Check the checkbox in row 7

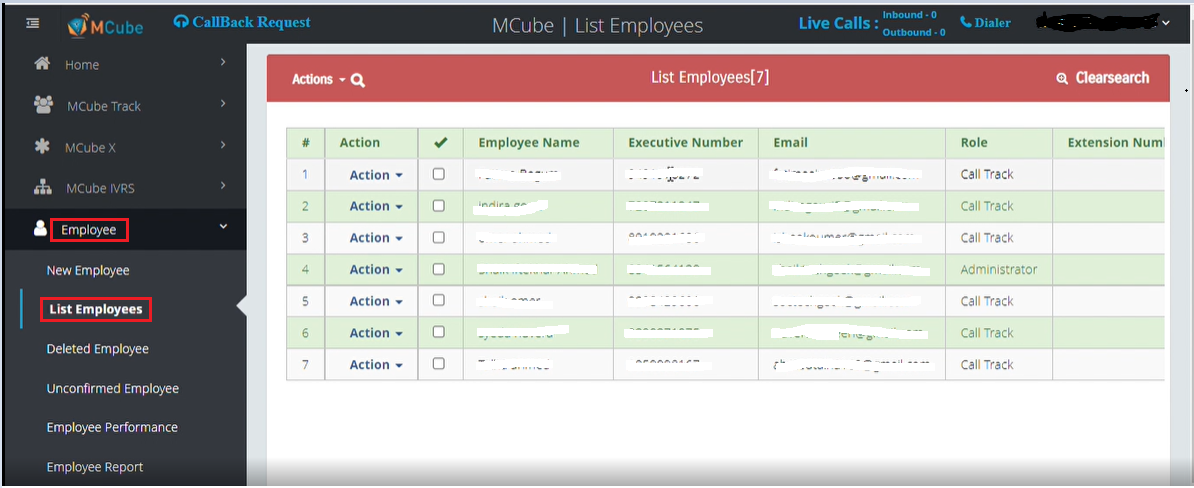point(438,364)
